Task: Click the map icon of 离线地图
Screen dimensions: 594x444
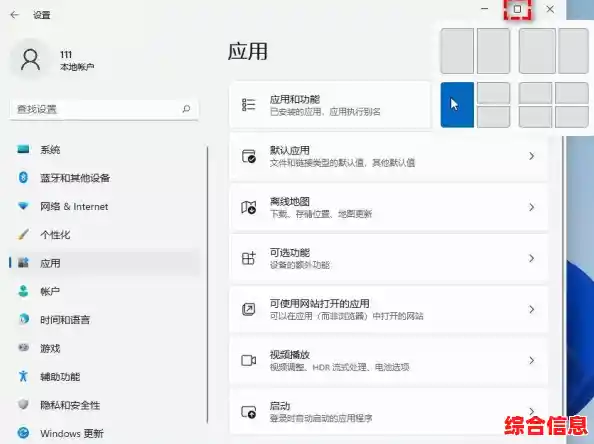Action: (249, 207)
